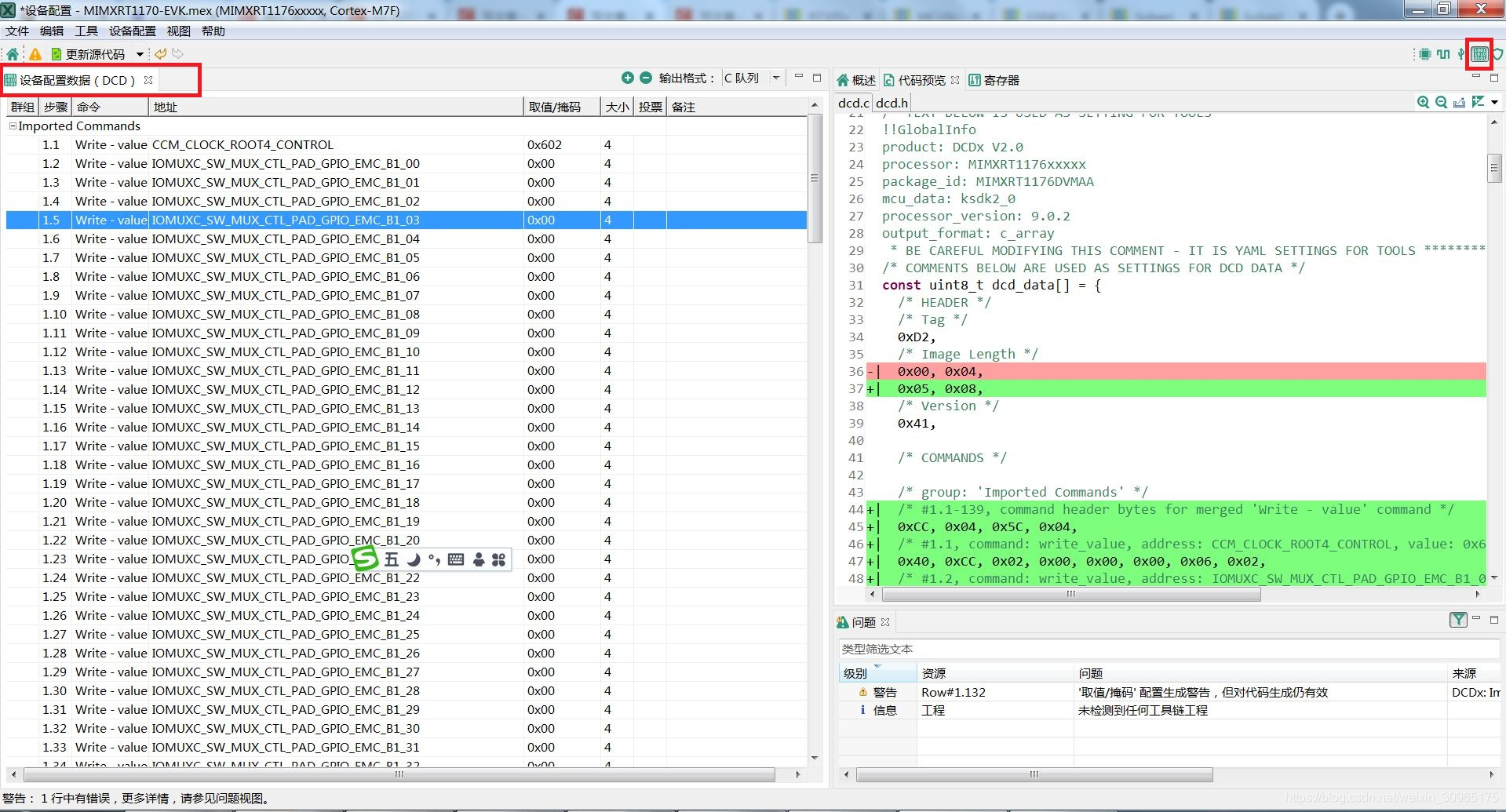Screen dimensions: 1506x812
Task: Click export code icon in code preview
Action: pos(1459,102)
